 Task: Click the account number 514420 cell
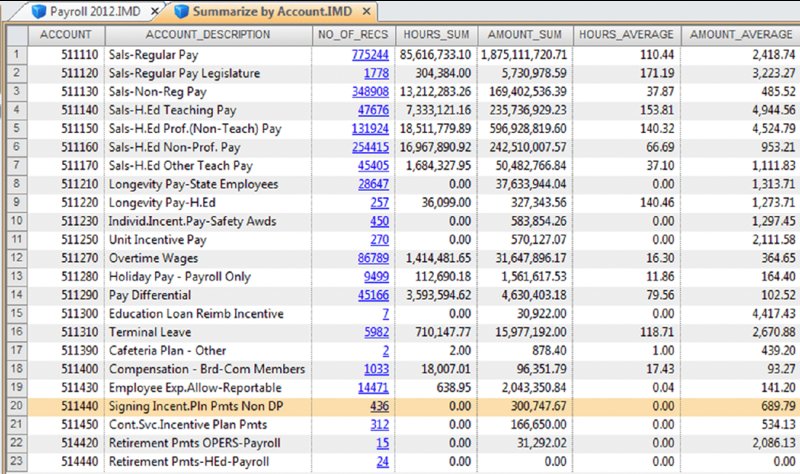[x=66, y=443]
